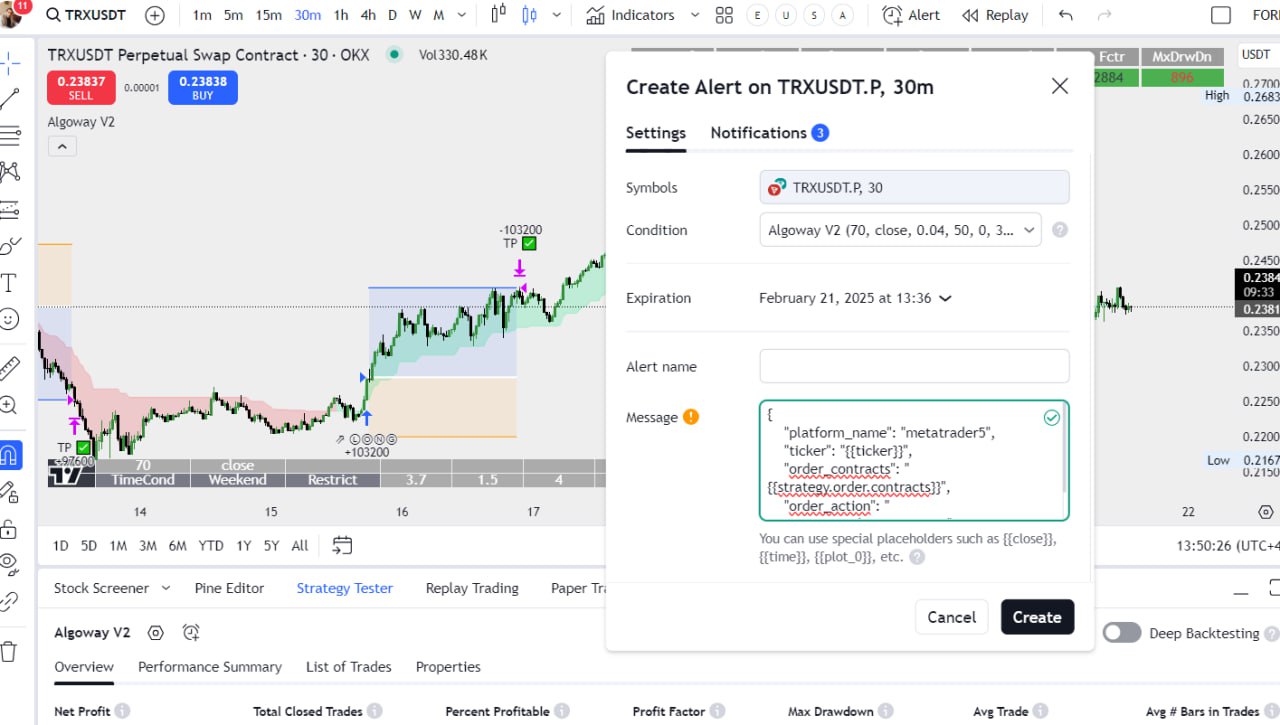
Task: Open the bar style icon in top toolbar
Action: pyautogui.click(x=500, y=15)
